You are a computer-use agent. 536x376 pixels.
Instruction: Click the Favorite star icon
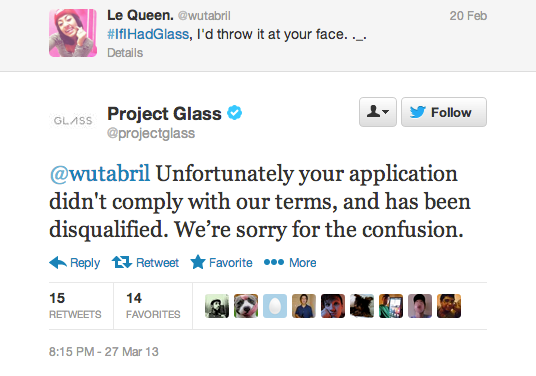198,262
